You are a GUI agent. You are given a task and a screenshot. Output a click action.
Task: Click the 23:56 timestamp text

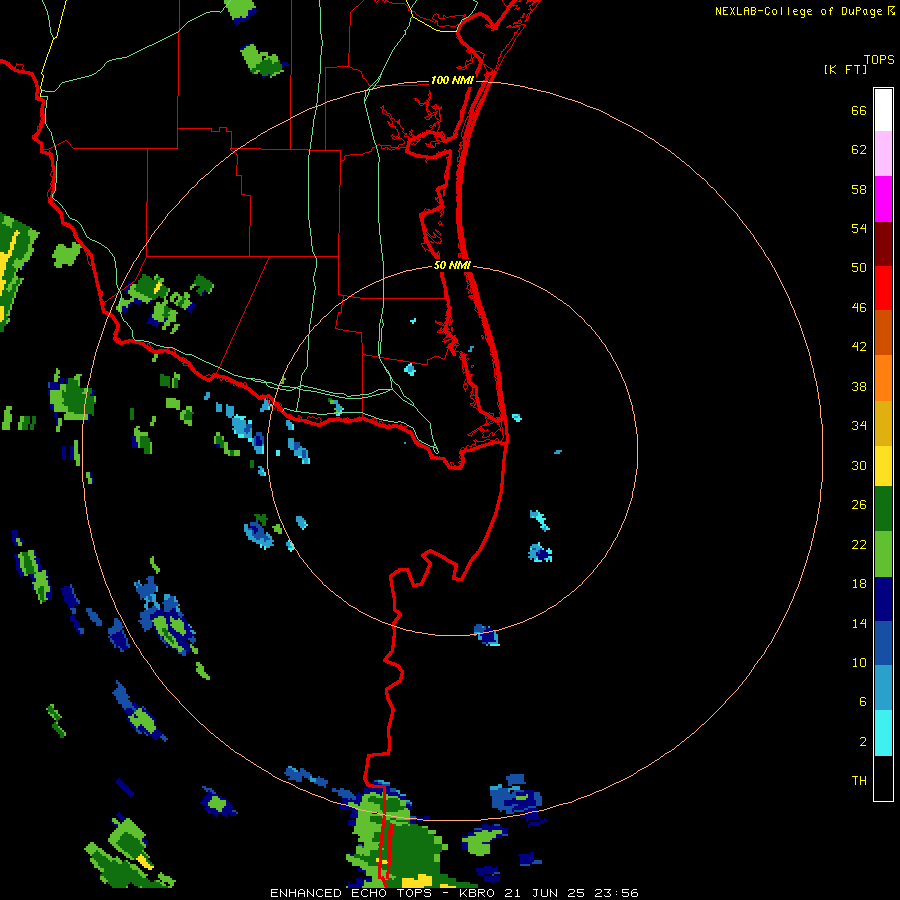(617, 893)
